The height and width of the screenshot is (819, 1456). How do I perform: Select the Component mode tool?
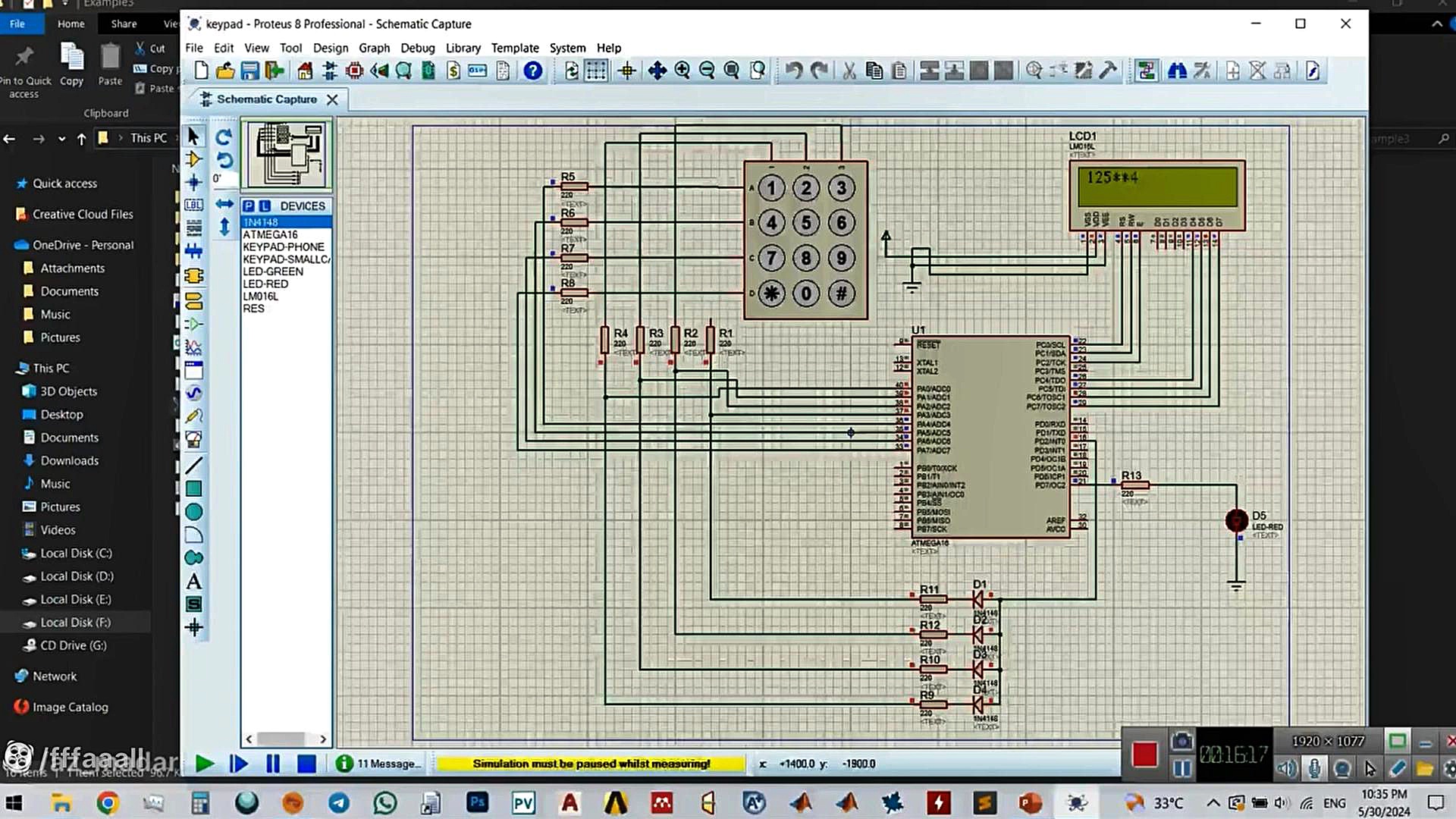coord(193,160)
